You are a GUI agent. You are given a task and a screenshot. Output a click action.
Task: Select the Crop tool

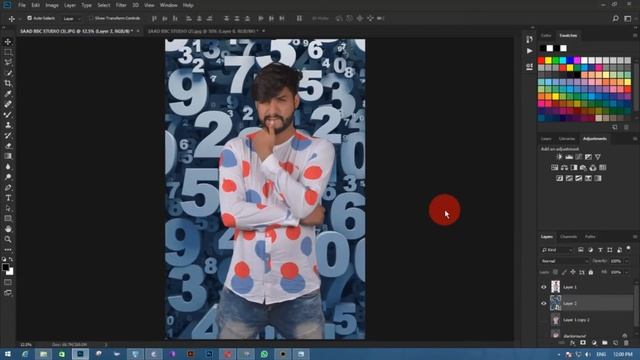click(x=8, y=83)
